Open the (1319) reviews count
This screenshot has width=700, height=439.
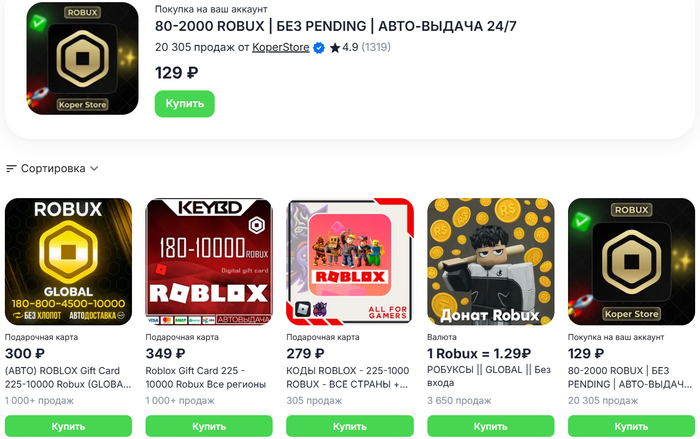pos(377,47)
